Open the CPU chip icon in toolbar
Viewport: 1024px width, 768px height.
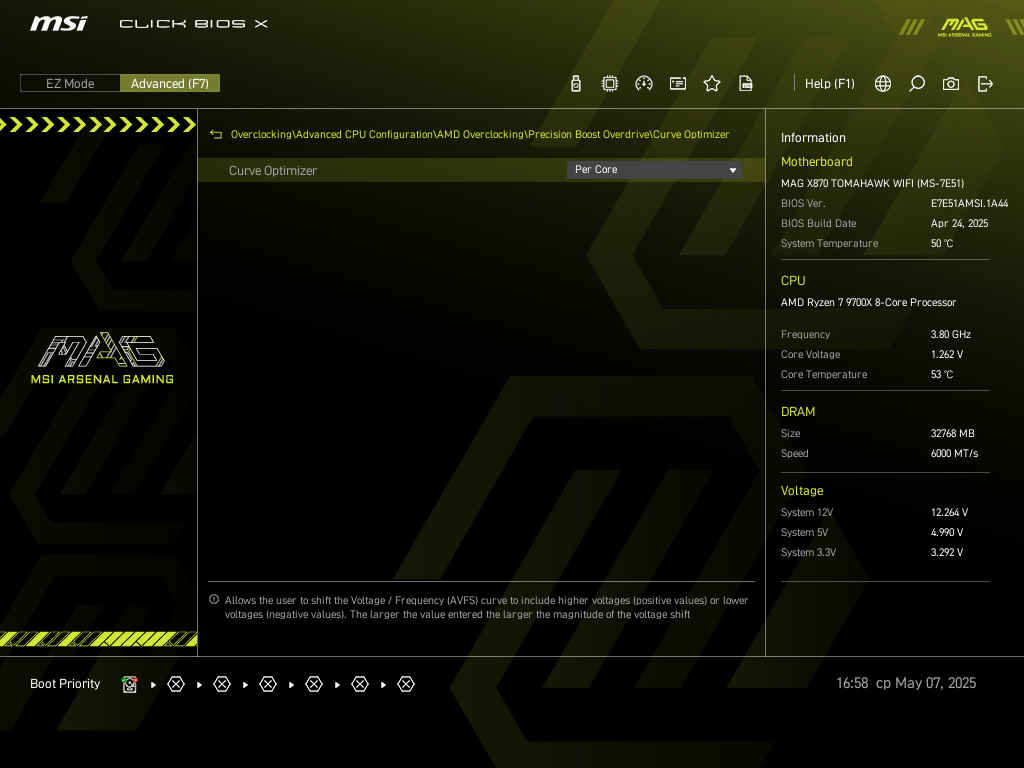point(609,84)
